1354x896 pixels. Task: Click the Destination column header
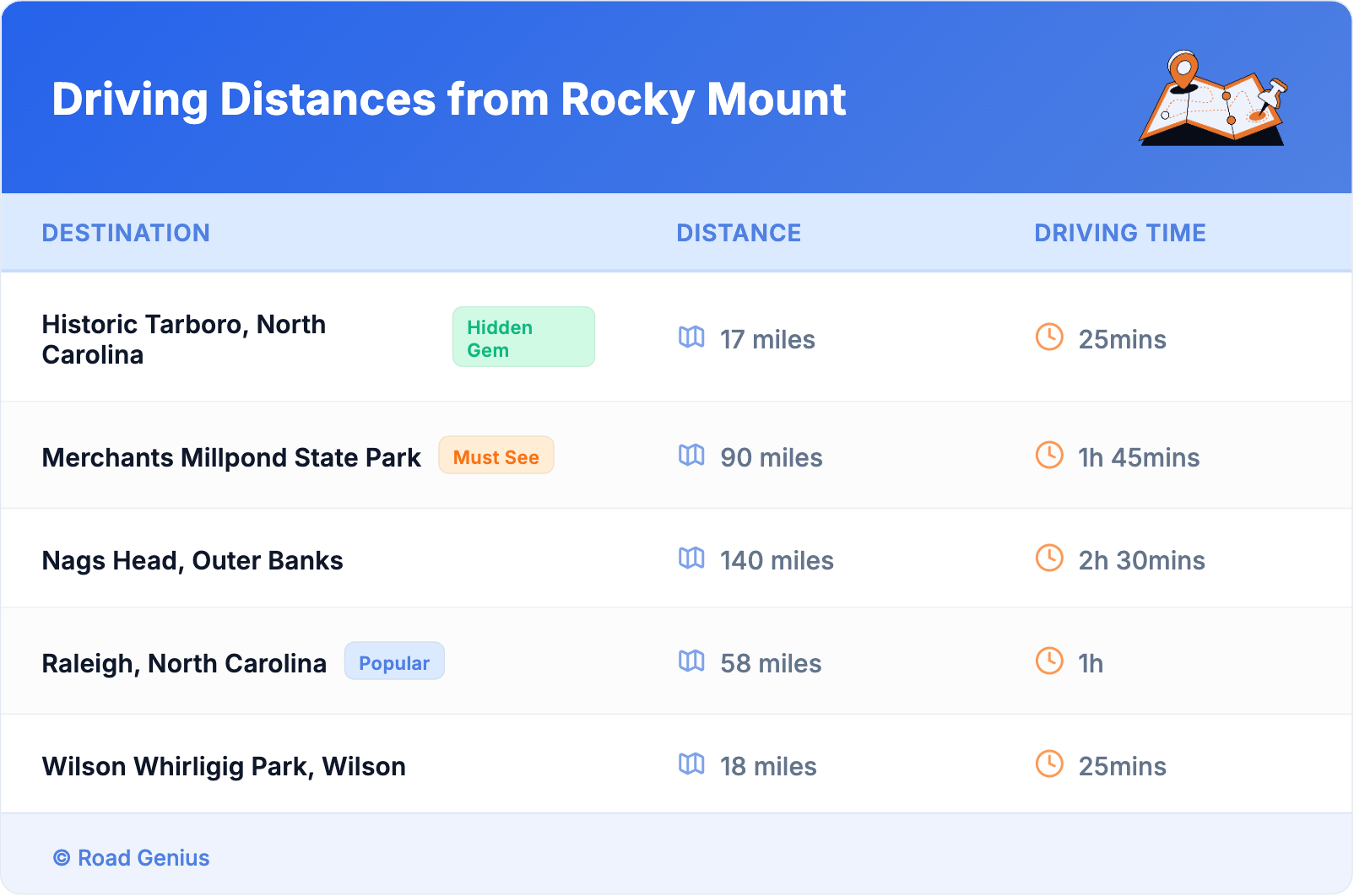click(126, 233)
